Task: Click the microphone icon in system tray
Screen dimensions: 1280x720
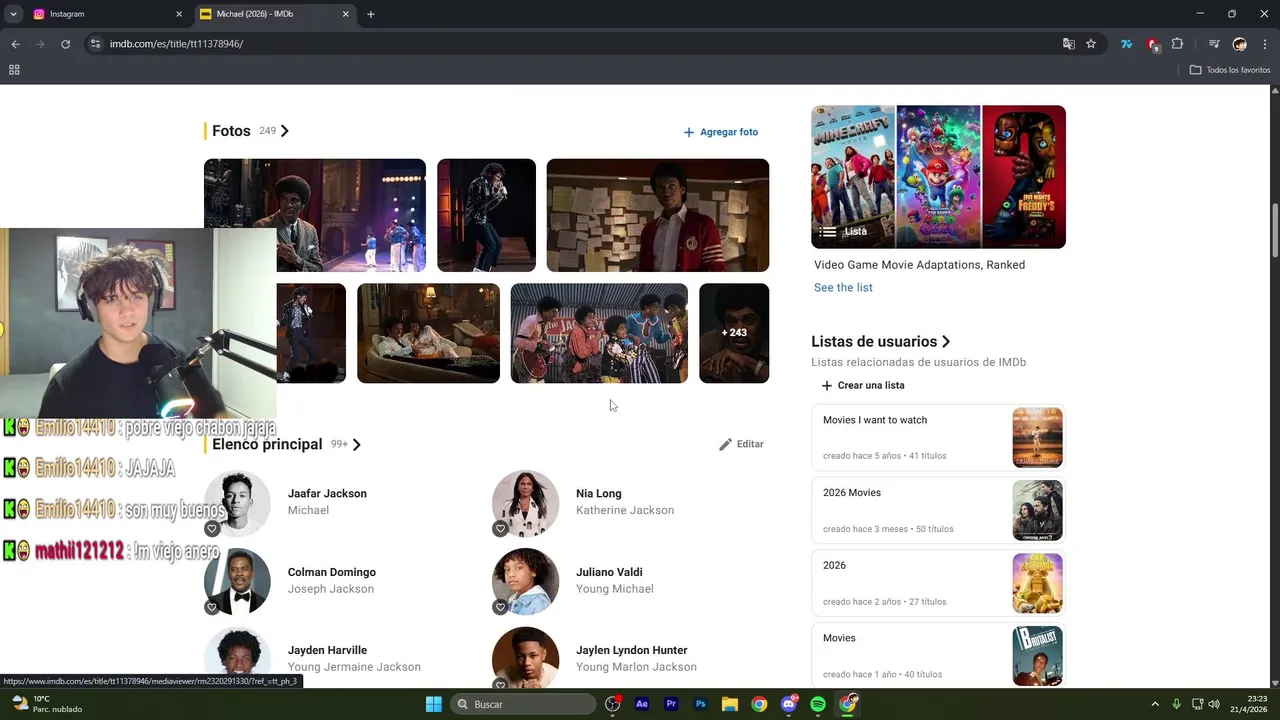Action: click(1177, 704)
